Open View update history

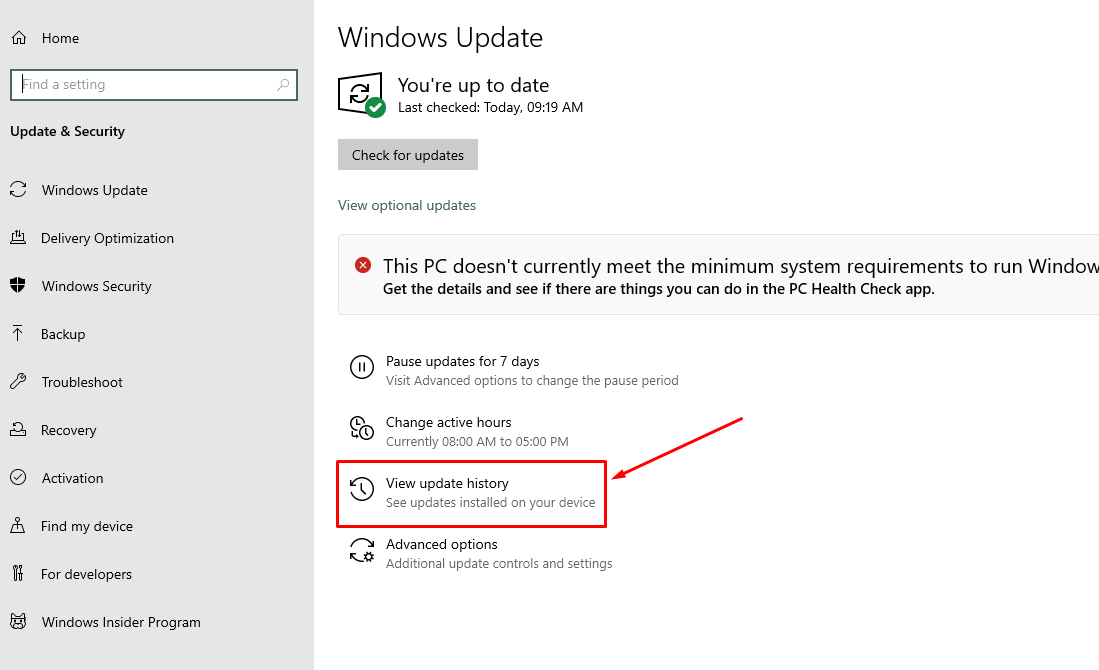tap(447, 484)
